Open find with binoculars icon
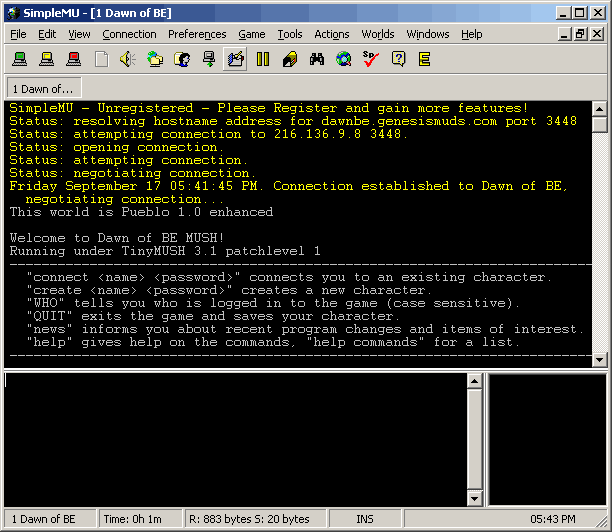 click(x=317, y=59)
